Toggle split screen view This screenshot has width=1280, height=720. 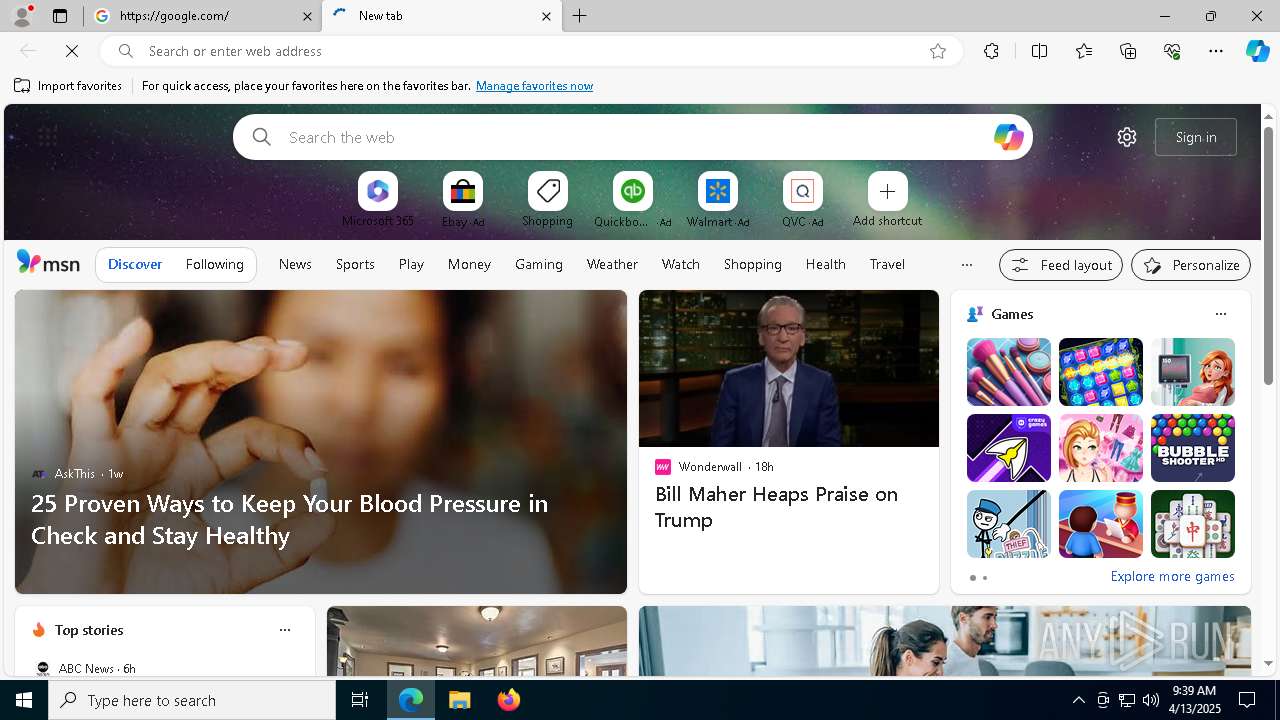1039,51
